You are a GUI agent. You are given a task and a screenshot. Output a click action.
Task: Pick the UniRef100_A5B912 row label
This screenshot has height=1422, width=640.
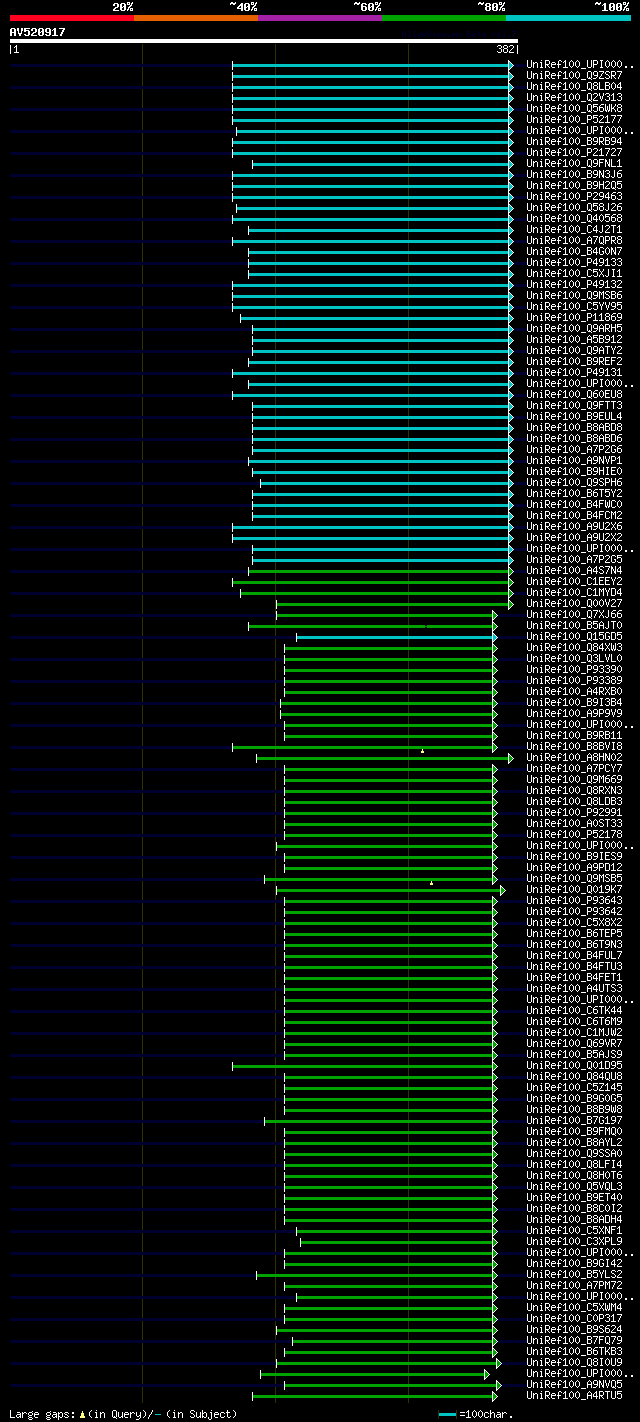pos(574,340)
